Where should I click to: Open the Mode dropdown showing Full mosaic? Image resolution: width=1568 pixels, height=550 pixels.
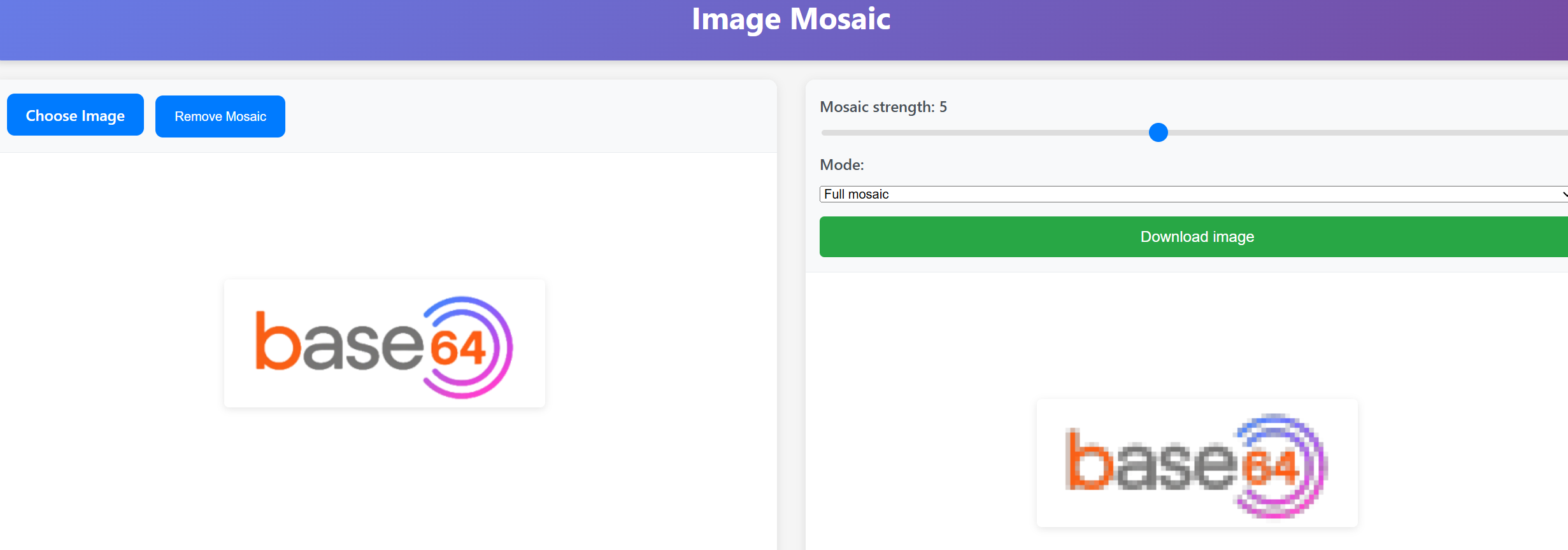[x=1191, y=194]
